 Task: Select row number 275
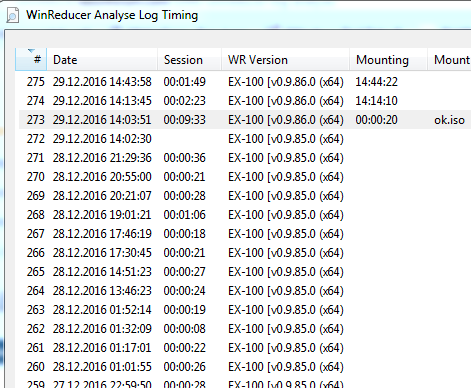click(x=36, y=82)
